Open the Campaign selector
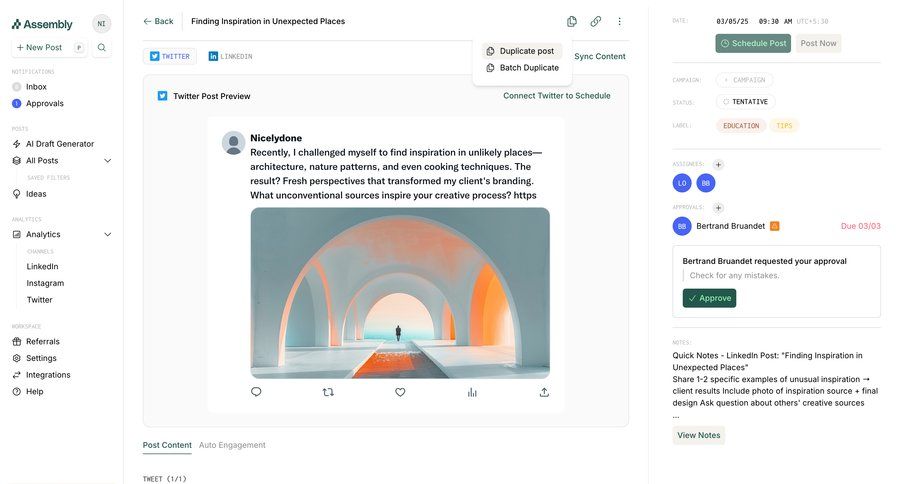This screenshot has height=484, width=900. point(744,80)
